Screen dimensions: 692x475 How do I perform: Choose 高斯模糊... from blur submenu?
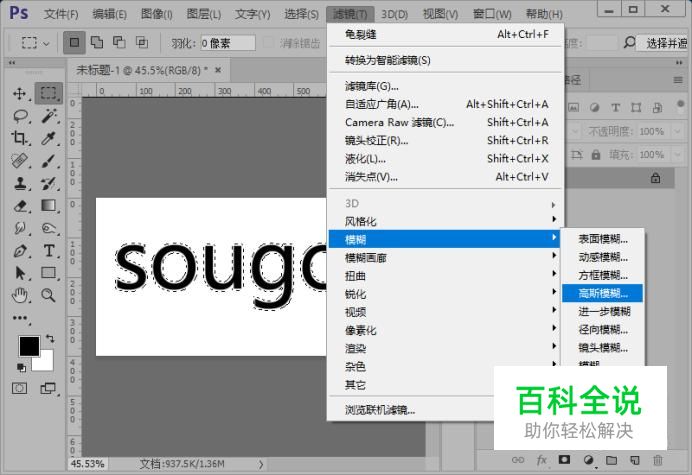coord(602,293)
